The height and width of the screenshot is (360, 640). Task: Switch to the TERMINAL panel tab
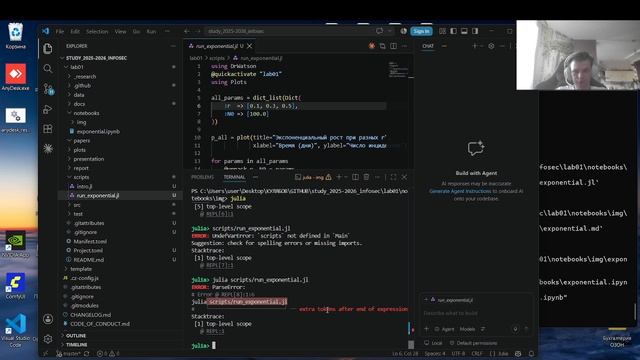point(234,177)
